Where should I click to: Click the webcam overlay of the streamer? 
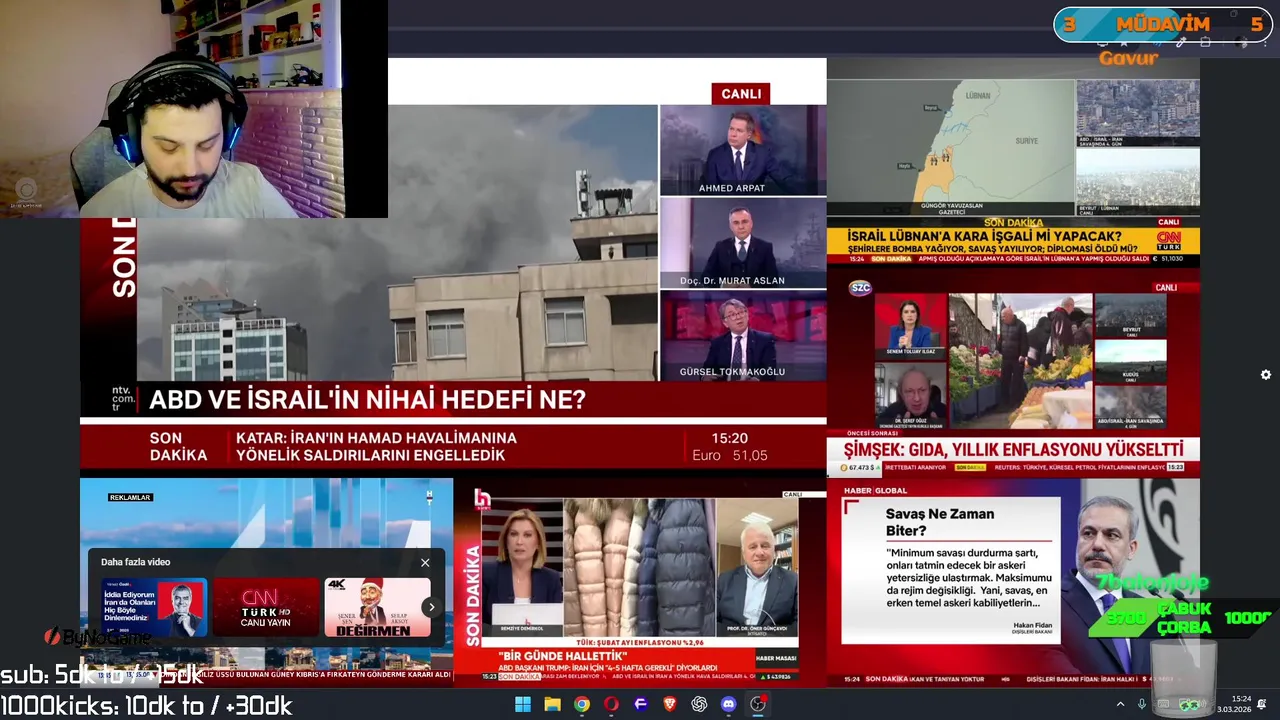pos(194,109)
